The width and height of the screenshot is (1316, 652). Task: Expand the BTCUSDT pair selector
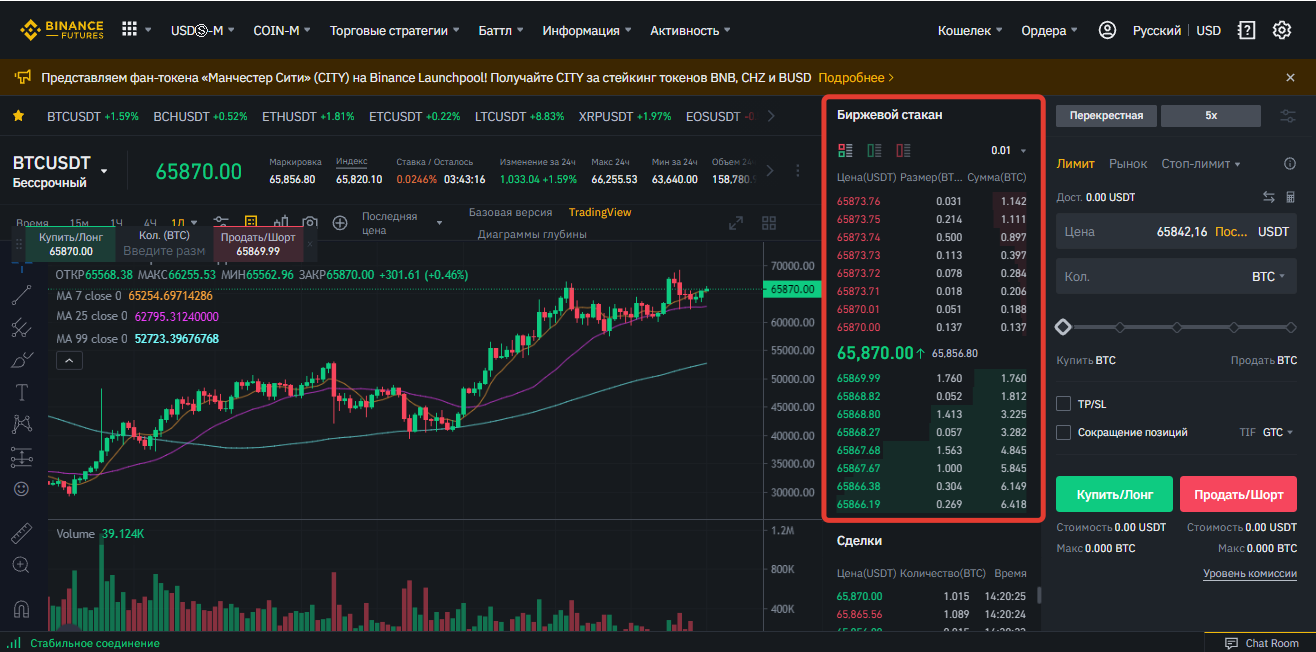pos(103,172)
